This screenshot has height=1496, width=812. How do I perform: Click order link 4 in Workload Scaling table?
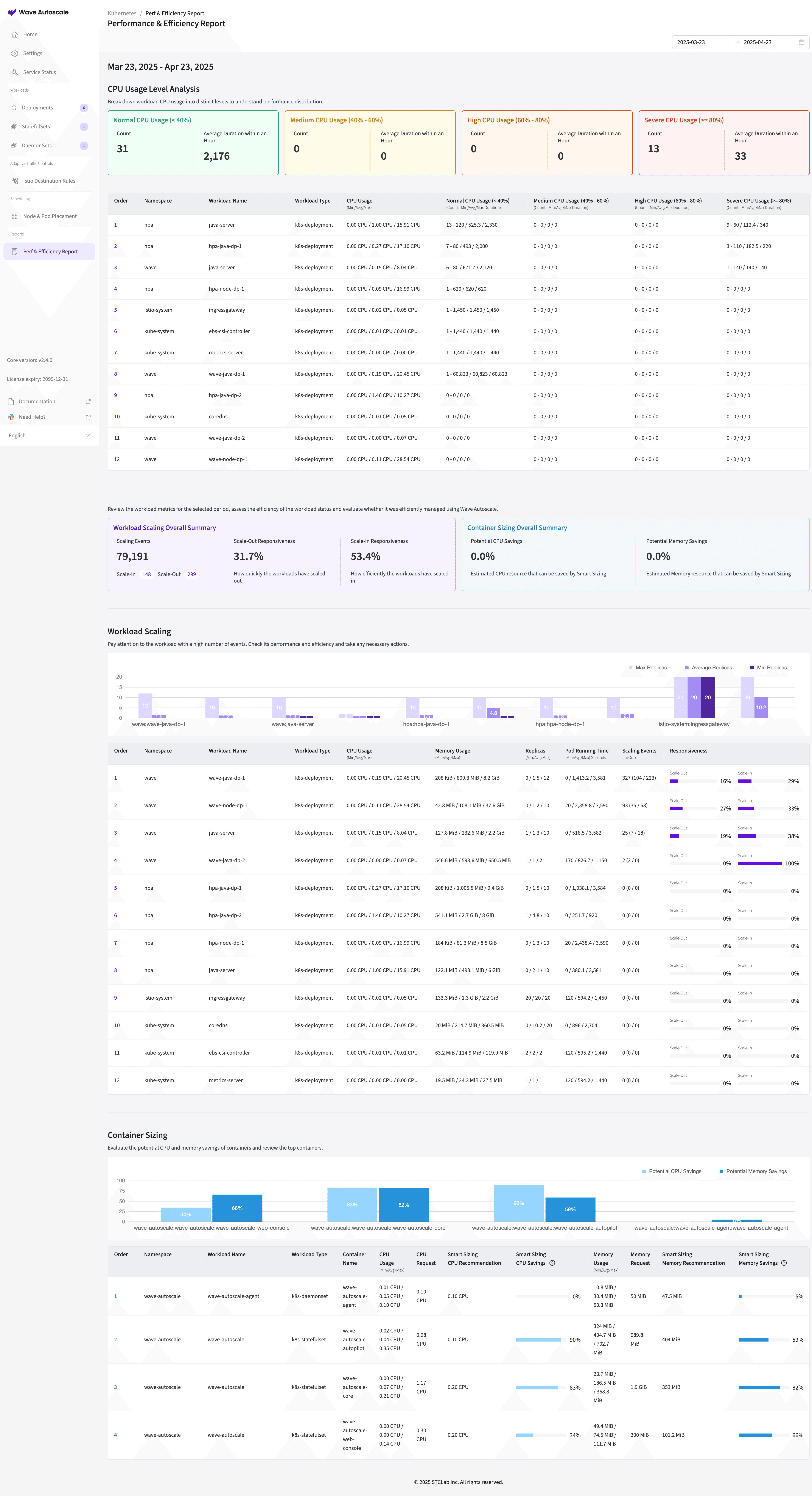pos(115,861)
